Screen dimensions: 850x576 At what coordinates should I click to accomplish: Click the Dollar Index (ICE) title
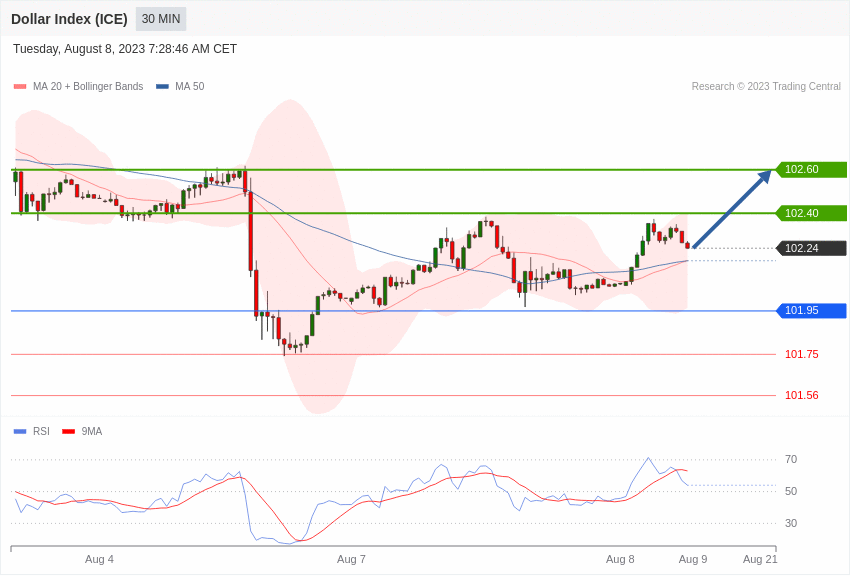click(x=69, y=19)
